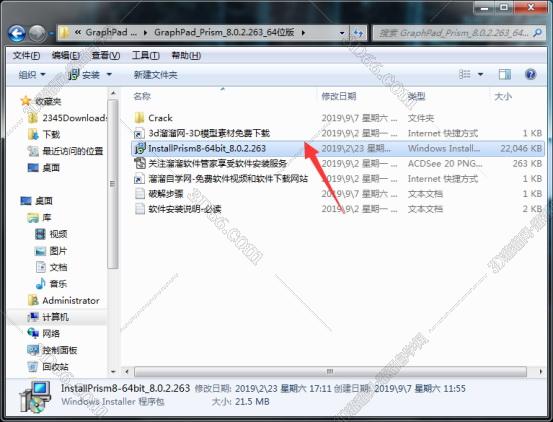
Task: Click the 软件安装说明-必读 file icon
Action: pyautogui.click(x=140, y=209)
